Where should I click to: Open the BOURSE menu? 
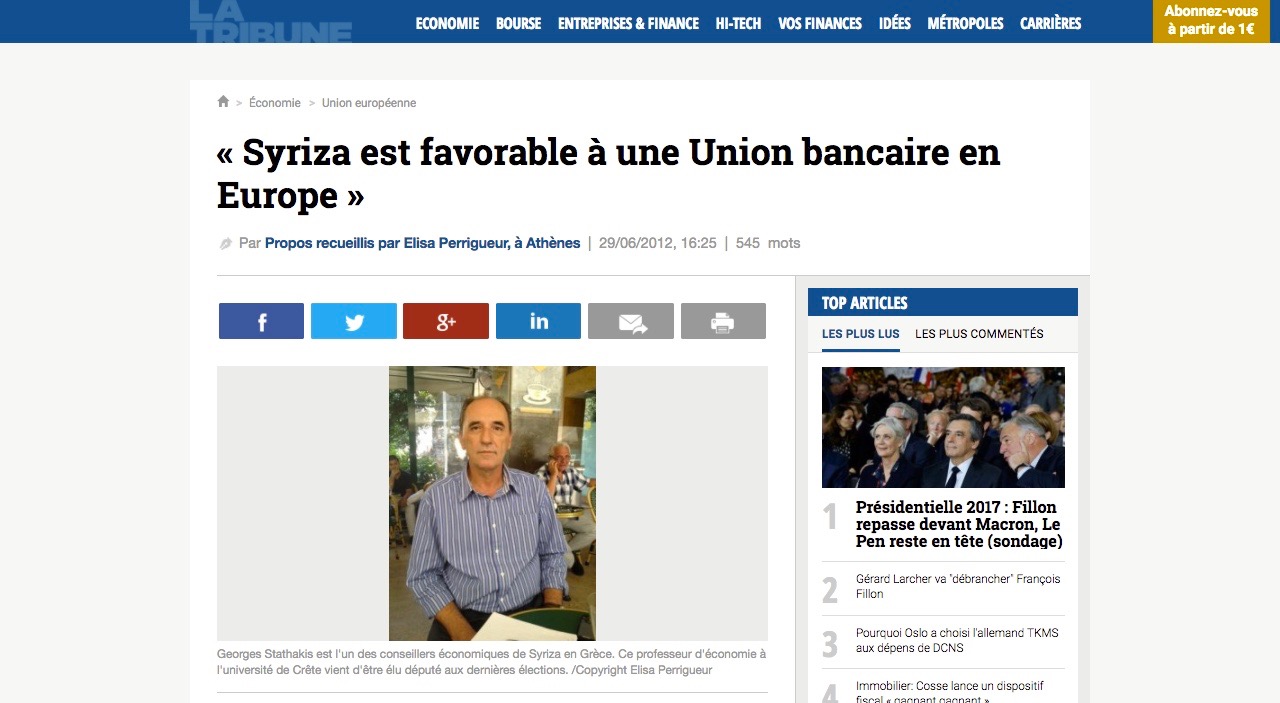518,23
